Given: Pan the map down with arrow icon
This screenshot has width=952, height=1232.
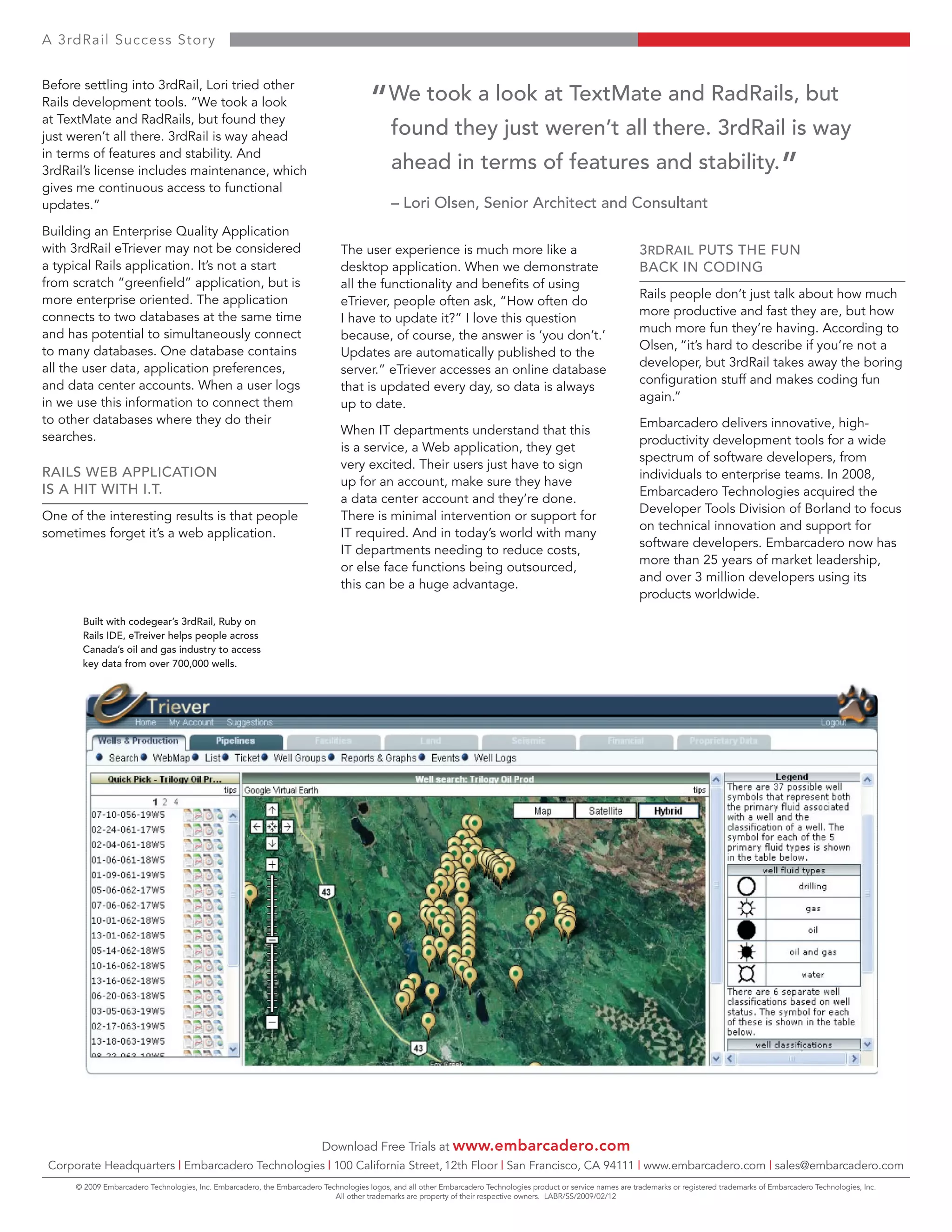Looking at the screenshot, I should point(272,843).
